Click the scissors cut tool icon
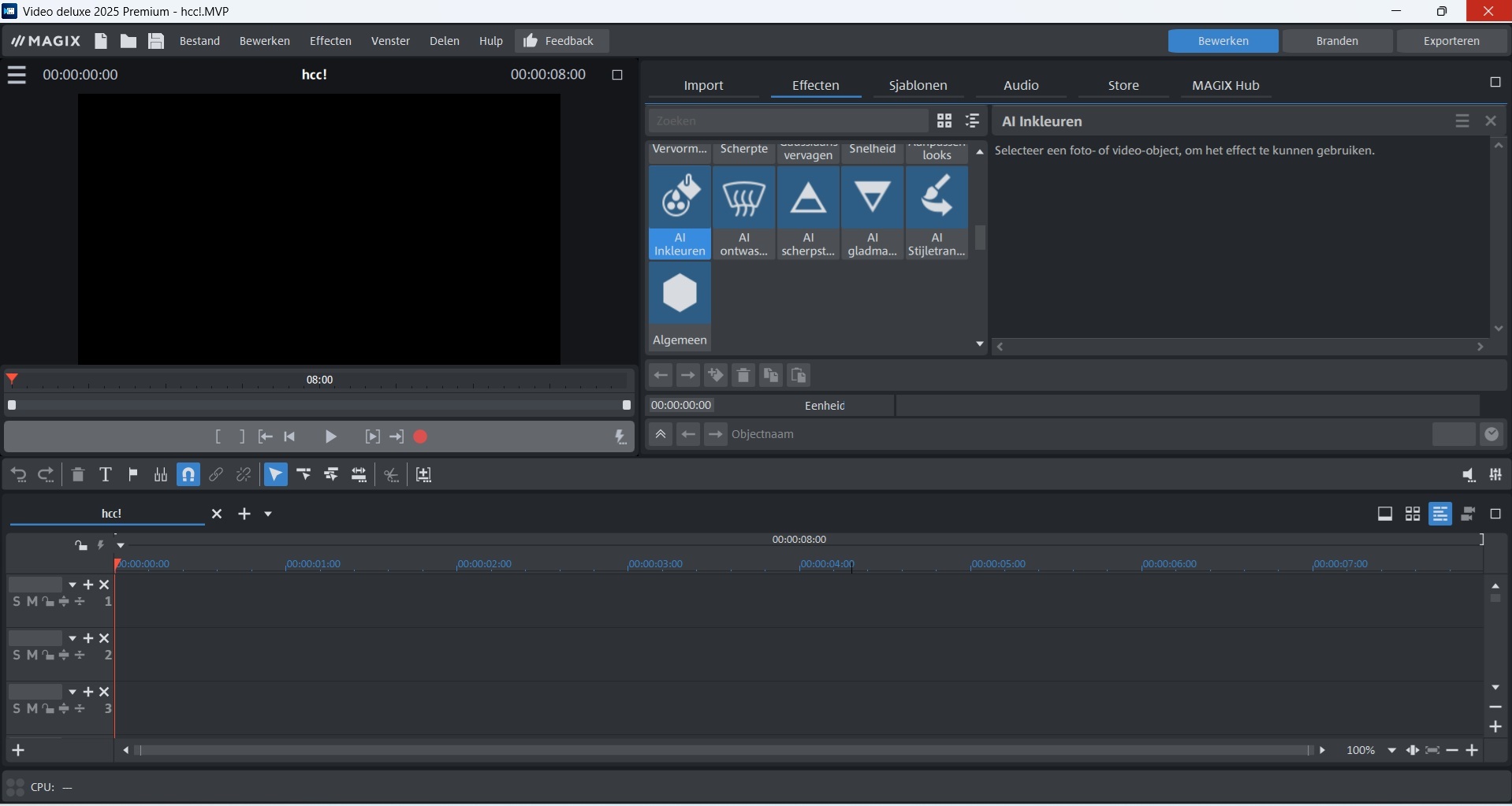 (392, 474)
